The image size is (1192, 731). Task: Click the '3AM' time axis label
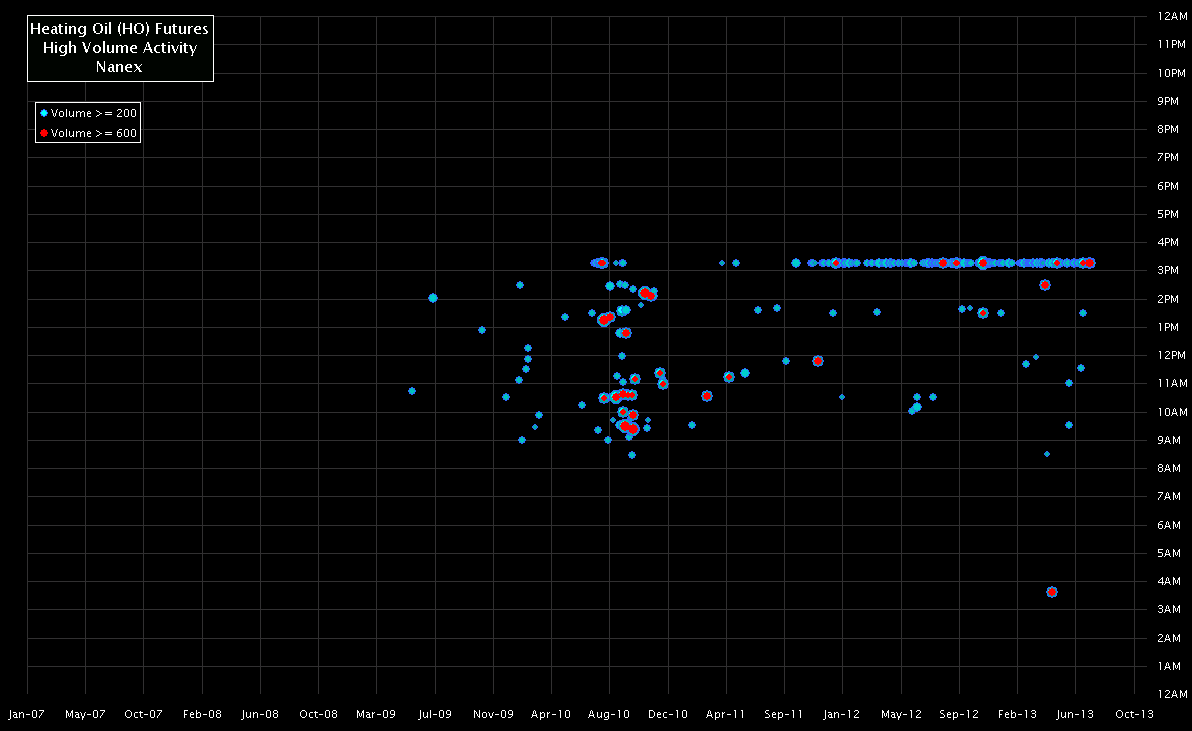point(1168,609)
